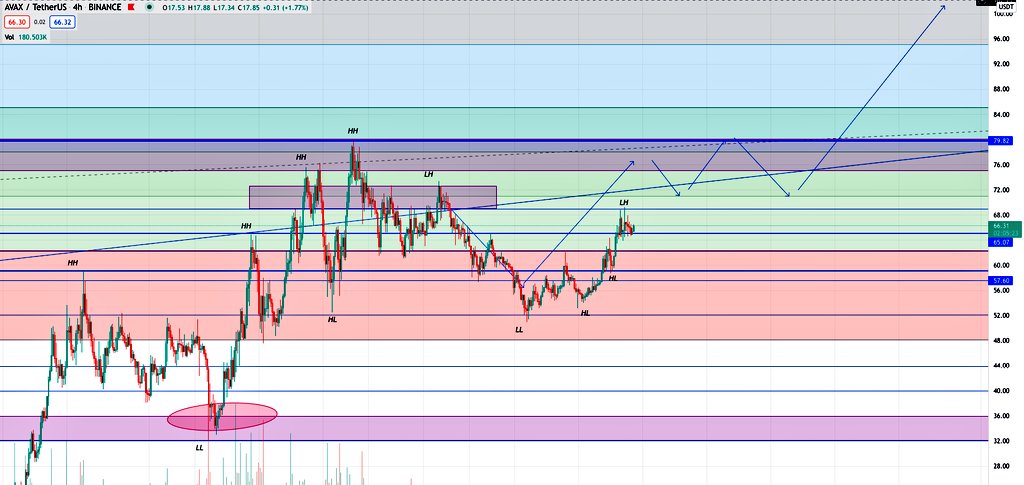Click the 32.00 price axis value
Screen dimensions: 1024x485
coord(1002,441)
